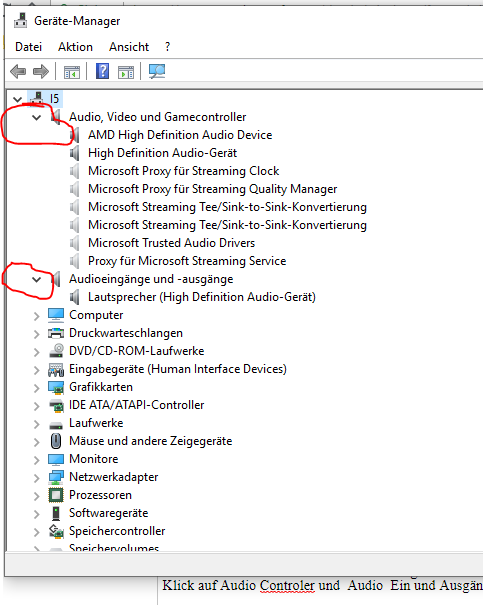
Task: Select Microsoft Proxy für Streaming Clock
Action: click(x=184, y=171)
